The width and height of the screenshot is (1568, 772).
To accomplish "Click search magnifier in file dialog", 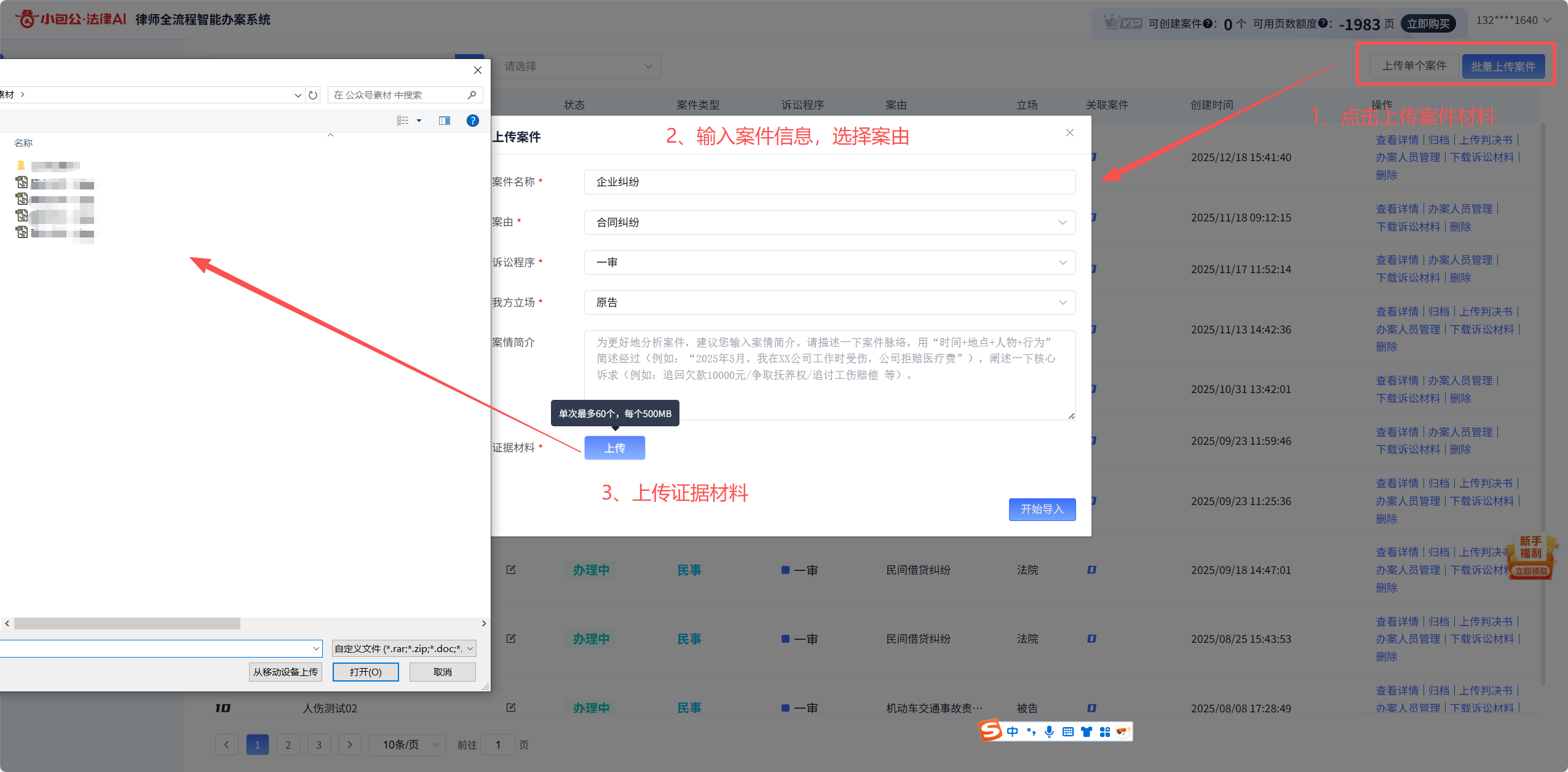I will pyautogui.click(x=472, y=95).
